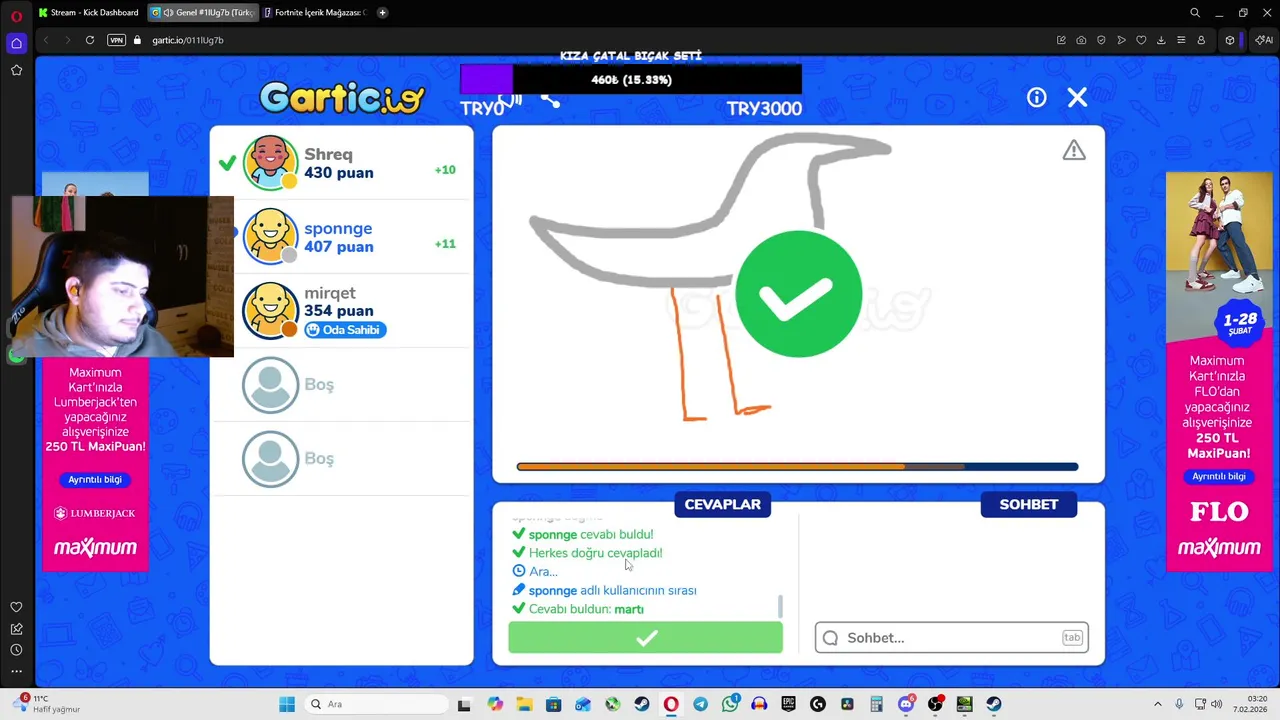The height and width of the screenshot is (720, 1280).
Task: Report the drawing with the warning triangle
Action: [x=1074, y=150]
